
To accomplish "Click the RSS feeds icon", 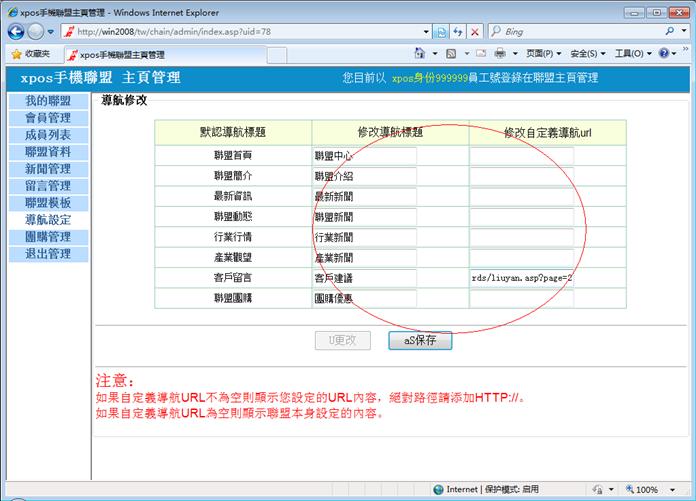I will click(451, 54).
